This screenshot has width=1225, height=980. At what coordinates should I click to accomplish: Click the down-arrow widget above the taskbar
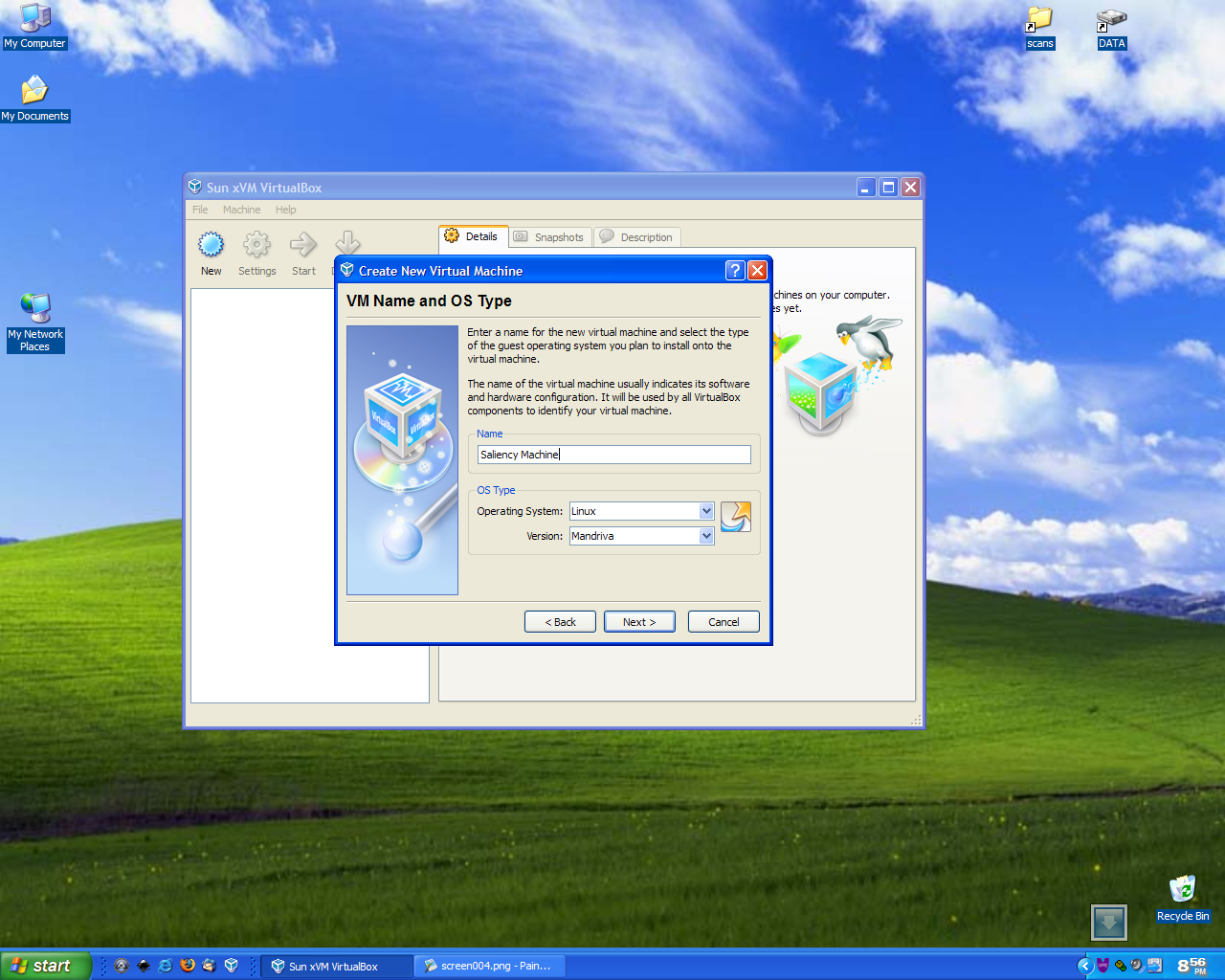[x=1109, y=923]
